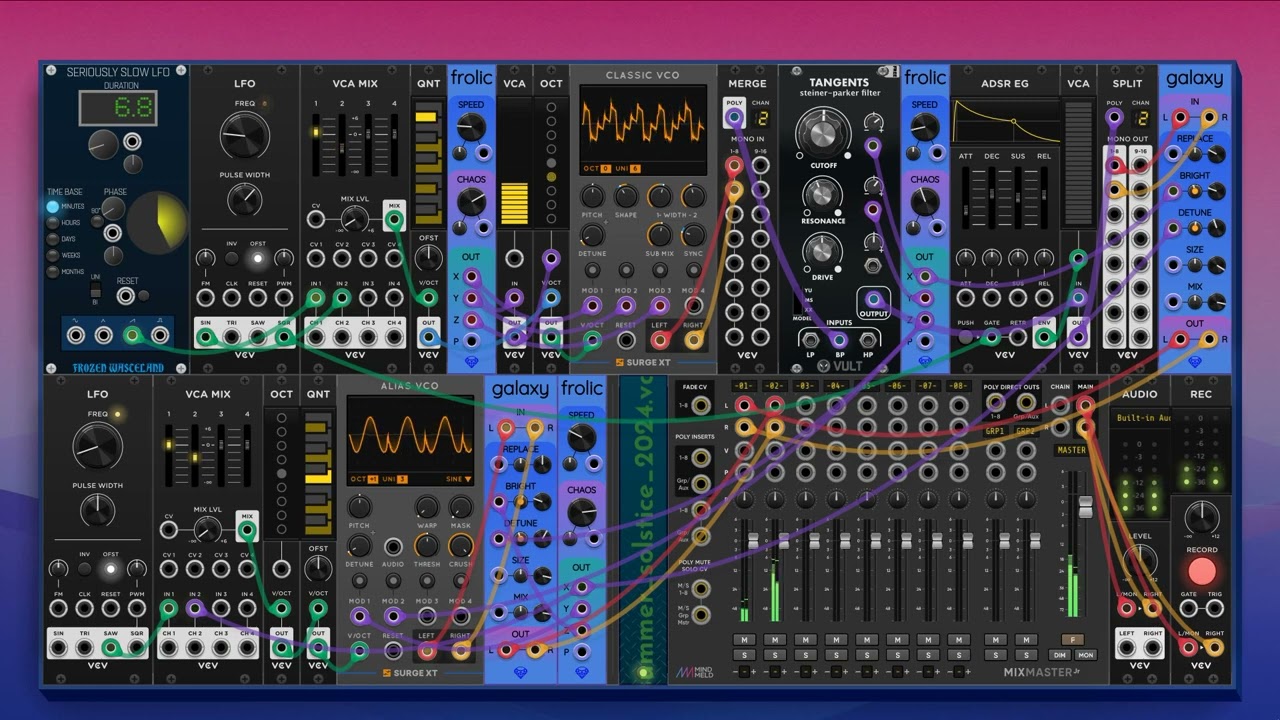The image size is (1280, 720).
Task: Click the FADE CV jack on MixMaster
Action: coord(701,404)
